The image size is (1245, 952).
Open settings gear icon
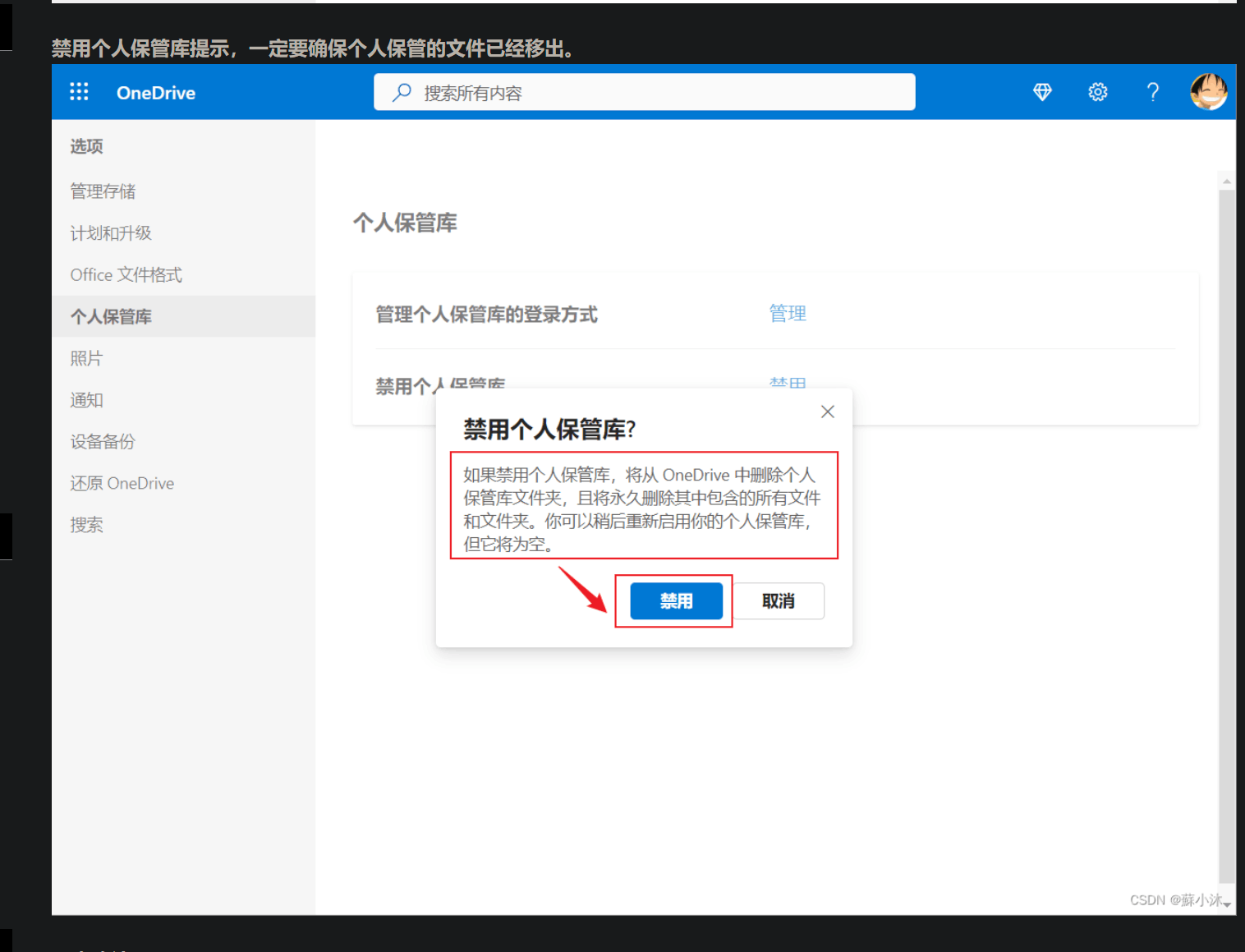1098,92
